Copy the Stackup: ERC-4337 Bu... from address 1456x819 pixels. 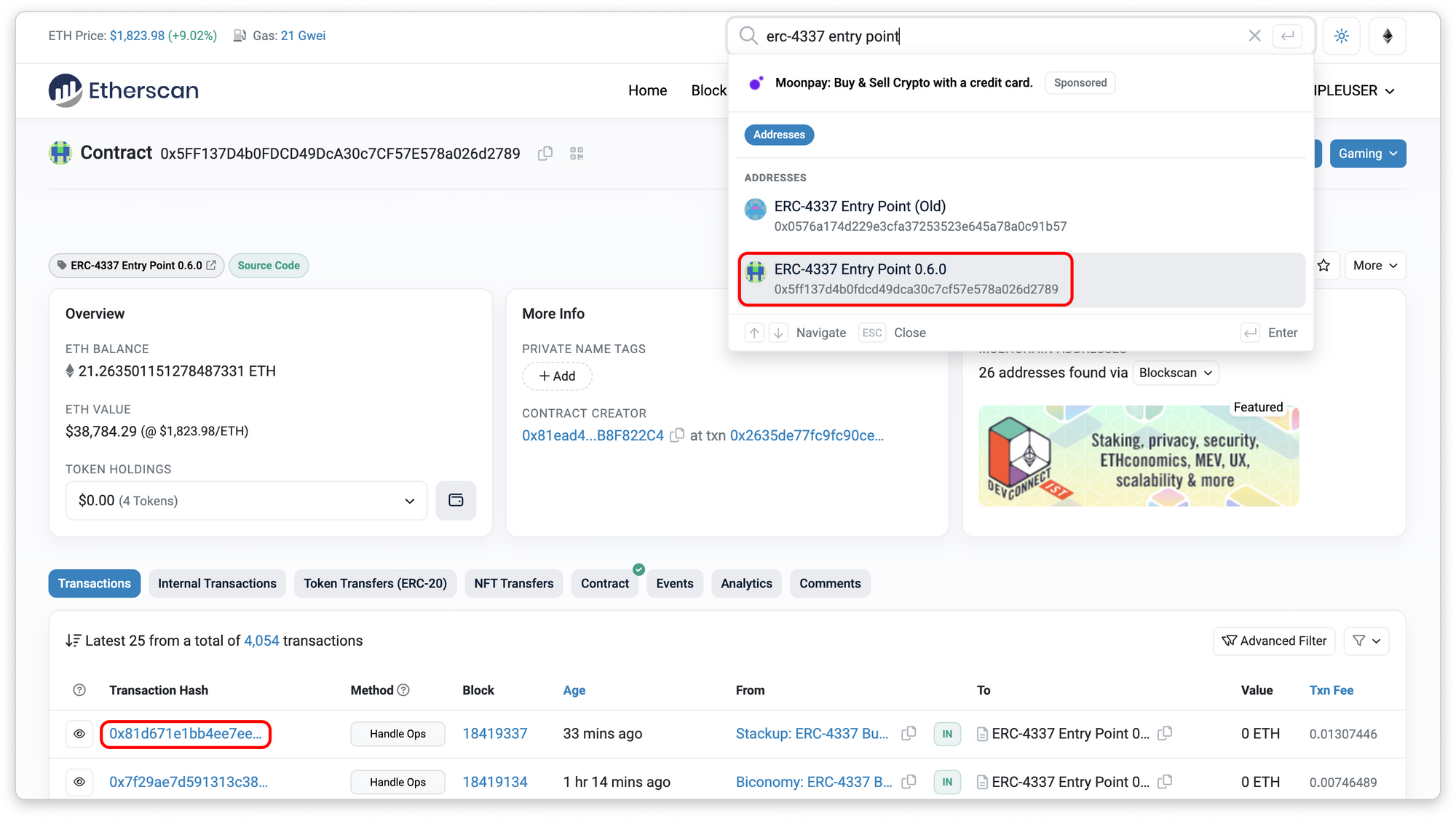[909, 734]
